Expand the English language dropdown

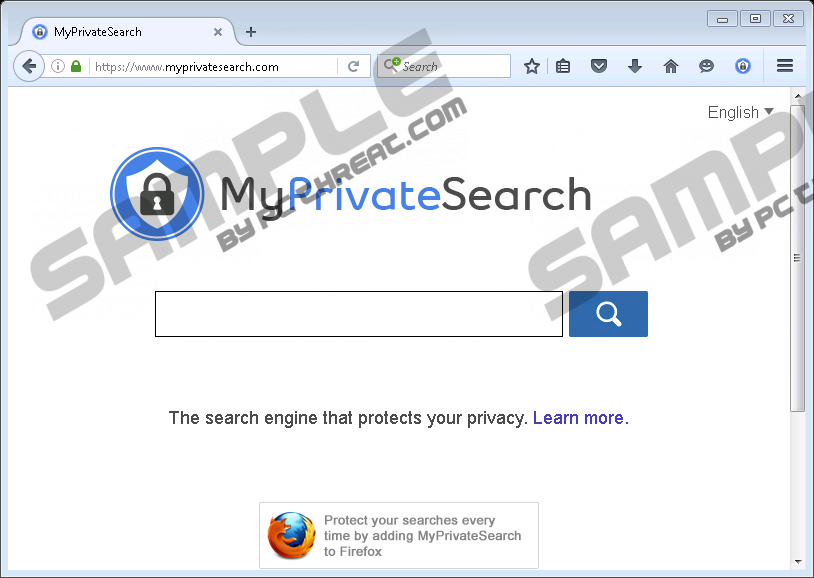(741, 112)
